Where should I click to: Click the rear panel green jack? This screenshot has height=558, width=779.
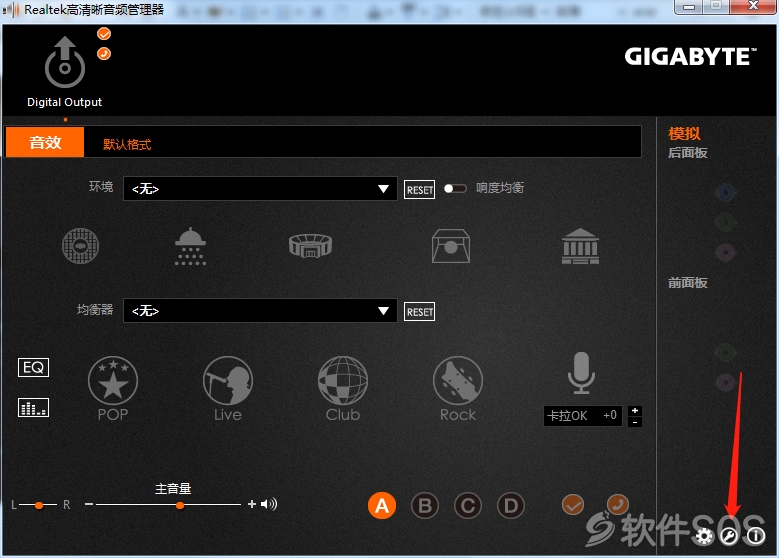(x=725, y=222)
